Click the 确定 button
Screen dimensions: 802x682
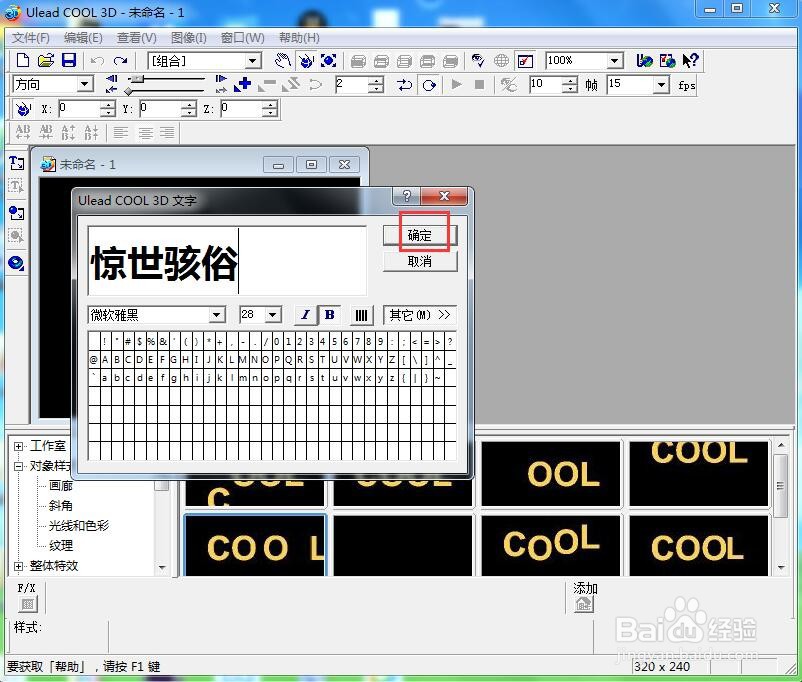tap(419, 235)
